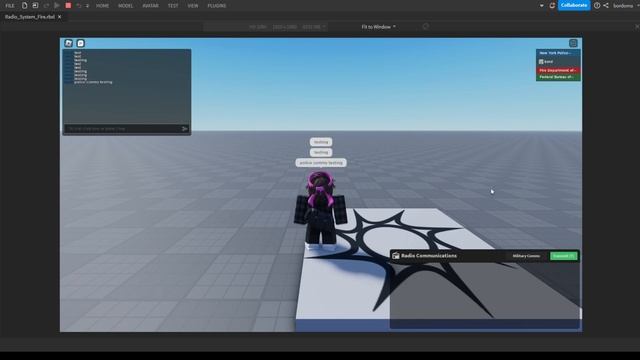Image resolution: width=640 pixels, height=360 pixels.
Task: Click the refresh icon left of Collaborate
Action: pyautogui.click(x=552, y=6)
